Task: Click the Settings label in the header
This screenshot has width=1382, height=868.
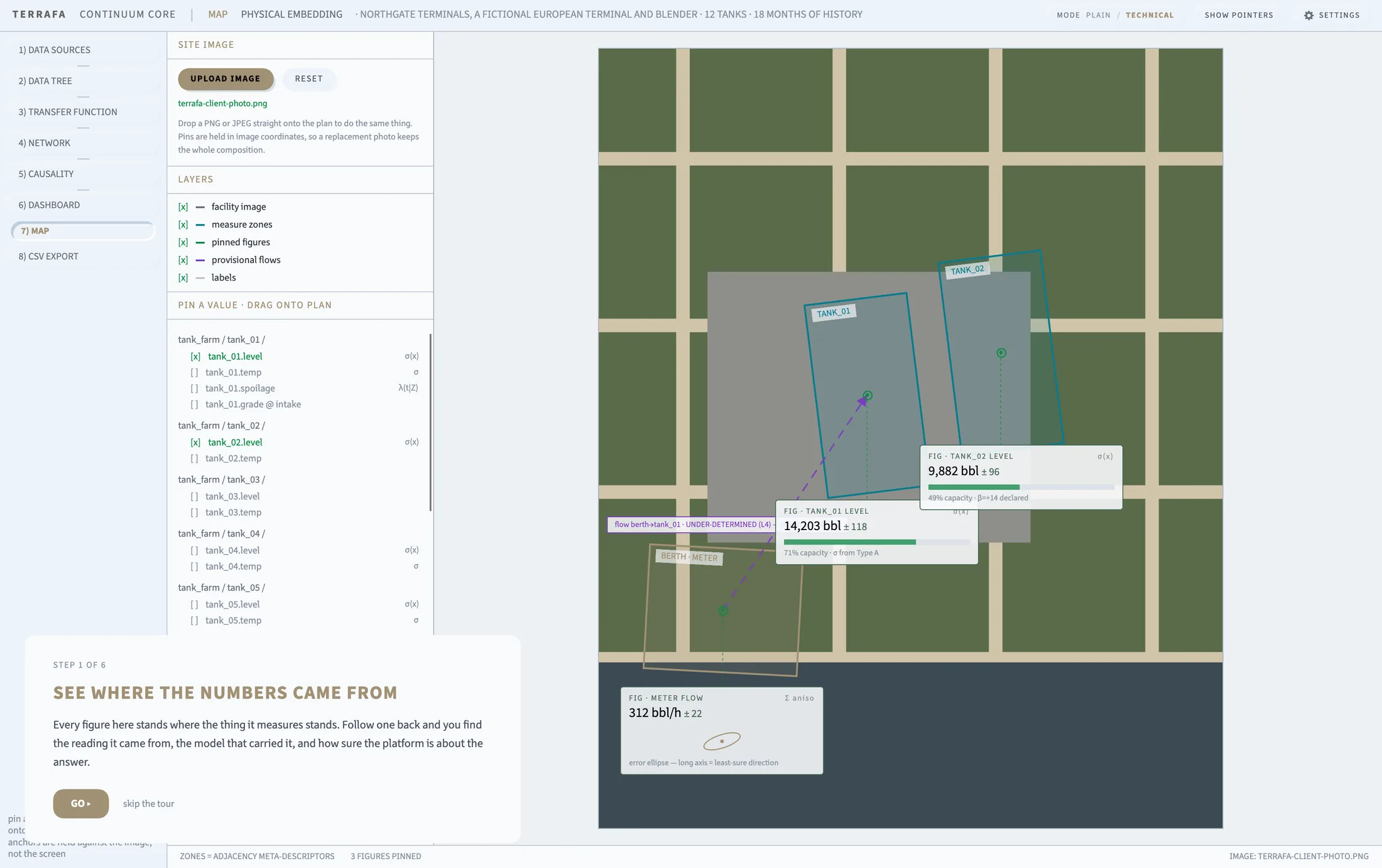Action: [x=1339, y=15]
